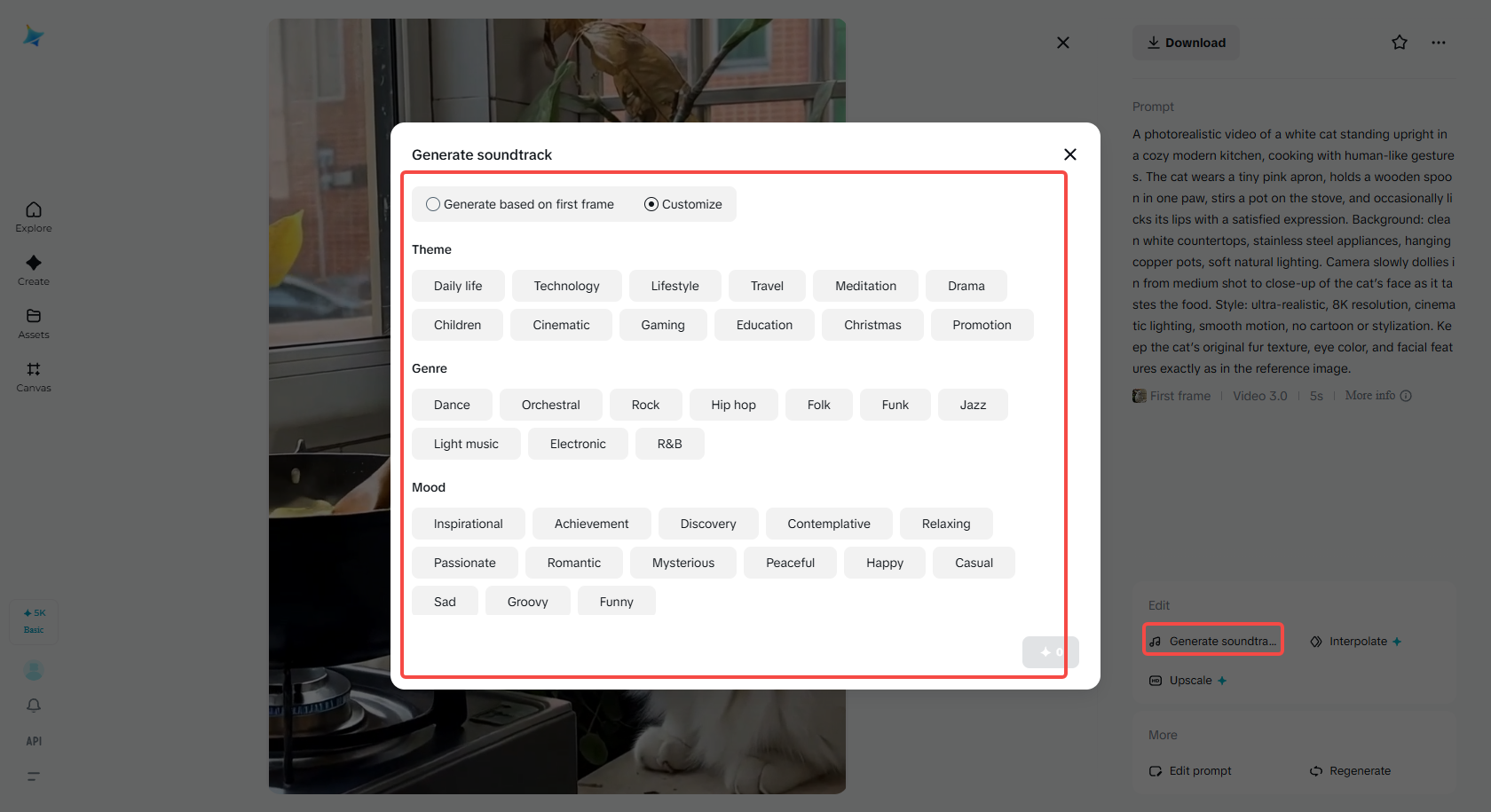Toggle the Technology theme chip
Image resolution: width=1491 pixels, height=812 pixels.
(x=567, y=286)
